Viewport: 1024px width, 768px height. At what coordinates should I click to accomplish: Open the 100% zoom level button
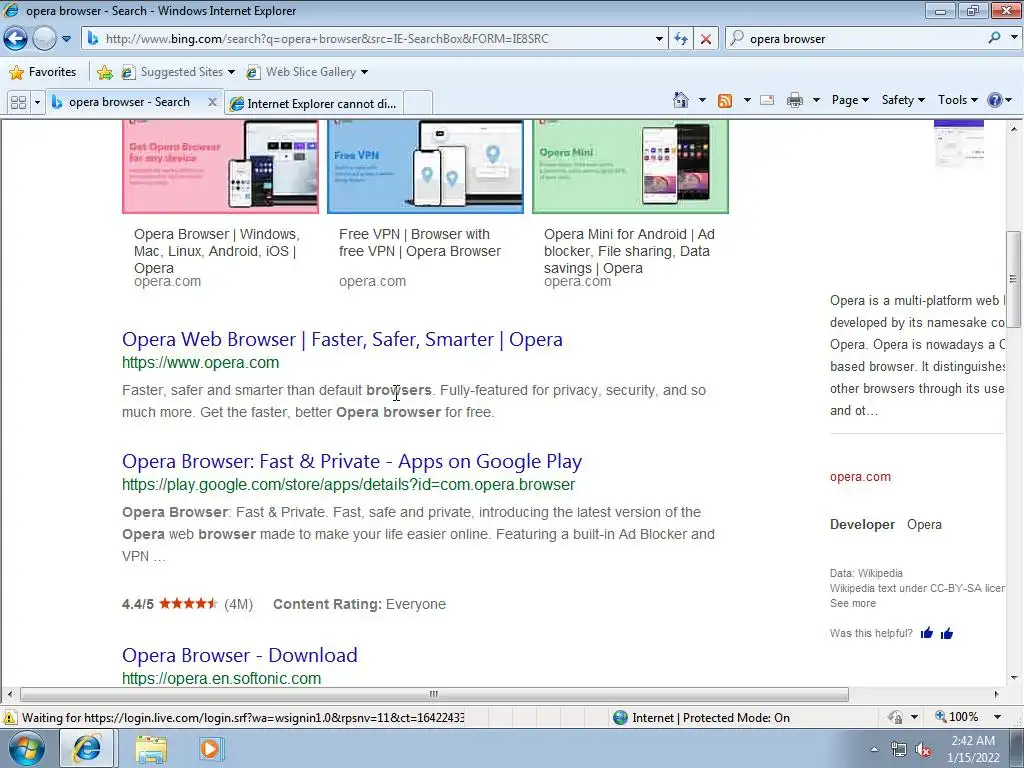(x=956, y=717)
